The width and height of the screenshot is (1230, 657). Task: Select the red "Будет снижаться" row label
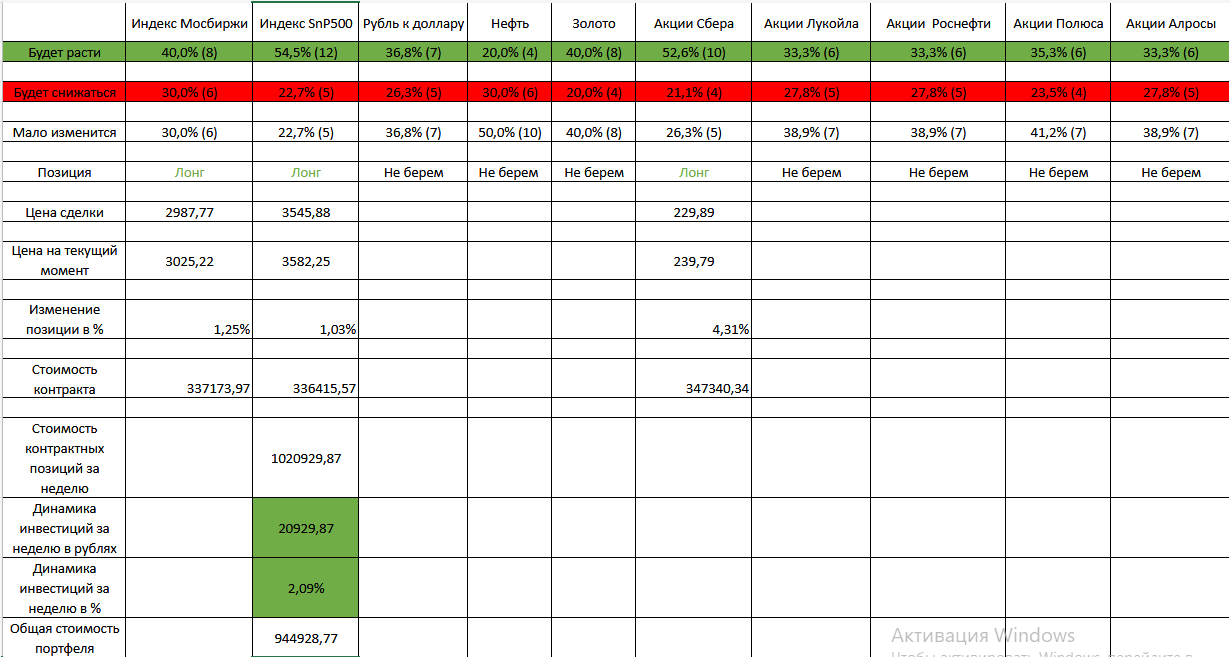pyautogui.click(x=64, y=92)
